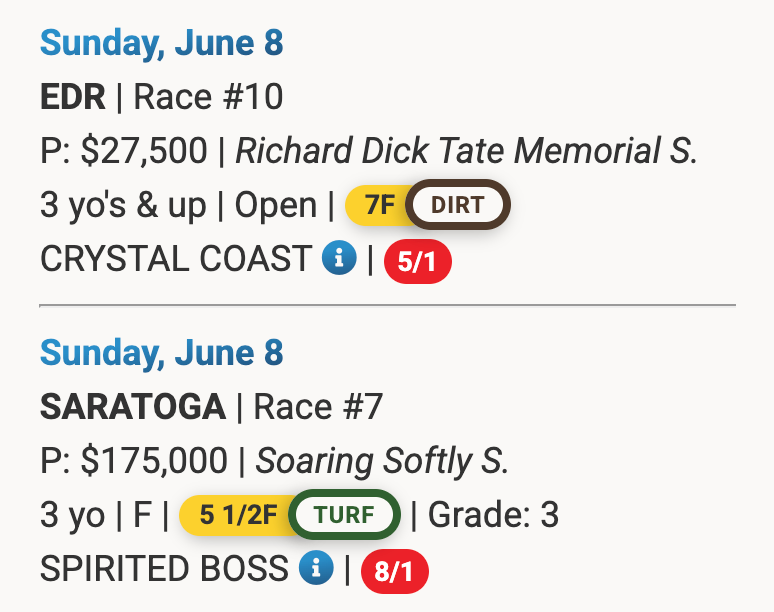Click the 7F distance badge
Image resolution: width=774 pixels, height=612 pixels.
pyautogui.click(x=379, y=206)
